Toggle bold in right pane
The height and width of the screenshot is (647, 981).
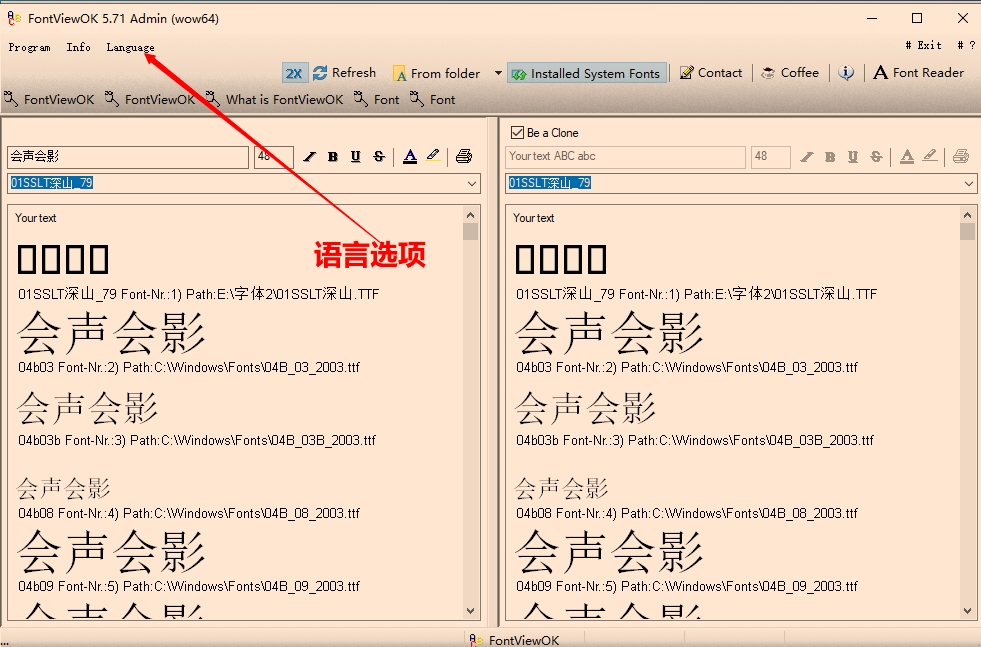(830, 156)
